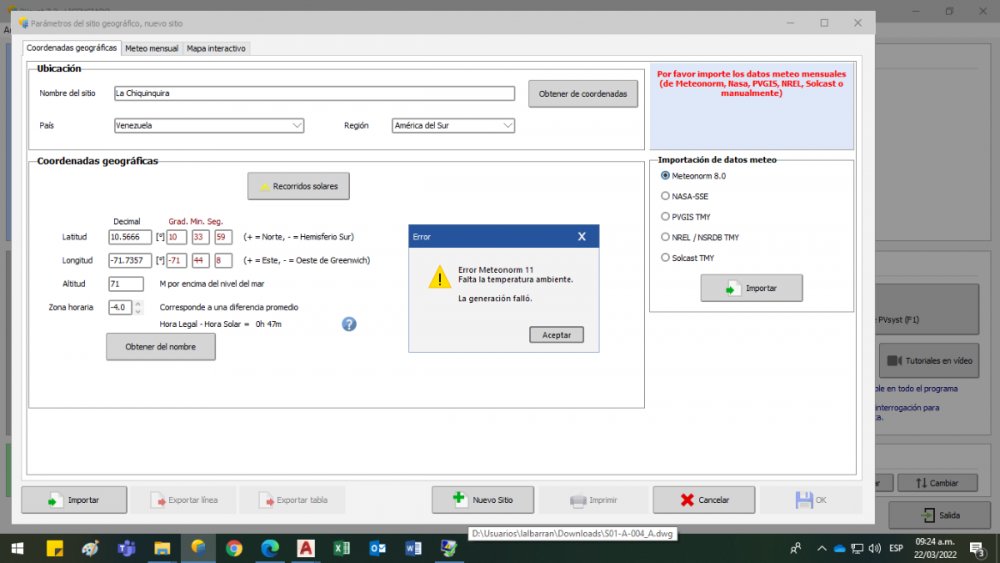
Task: Click the Nombre del sitio text field
Action: [x=314, y=93]
